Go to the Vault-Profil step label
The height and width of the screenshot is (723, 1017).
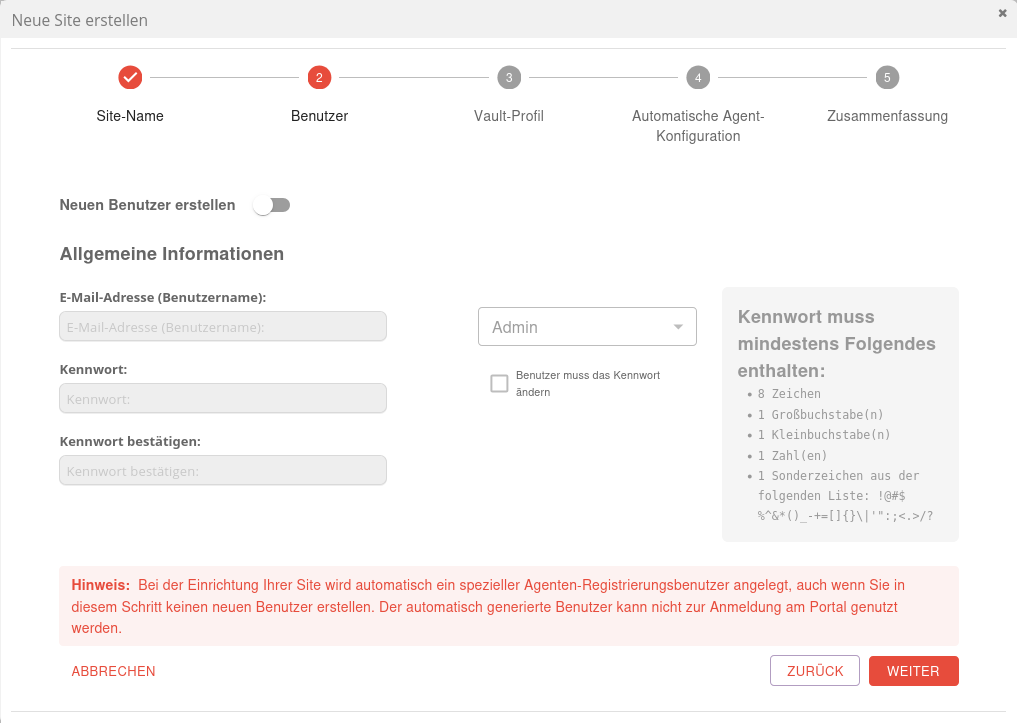point(508,116)
